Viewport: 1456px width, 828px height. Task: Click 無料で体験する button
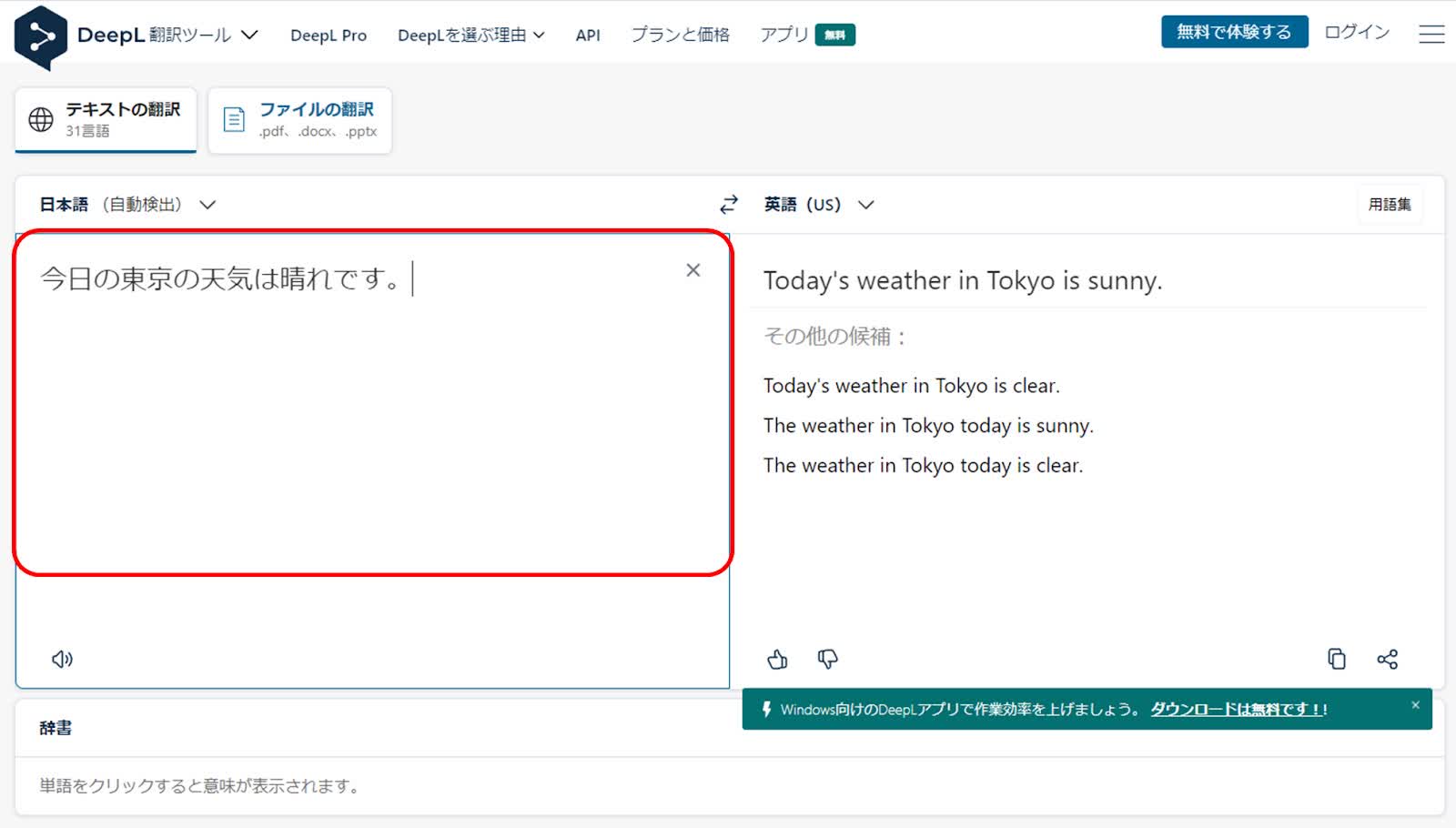[1234, 32]
